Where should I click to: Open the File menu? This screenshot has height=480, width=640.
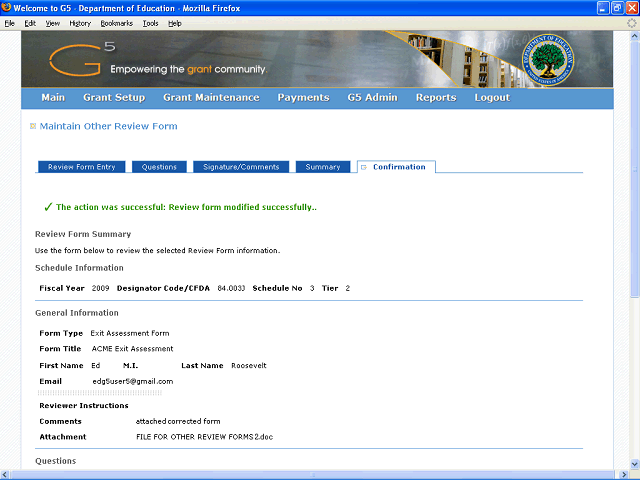click(9, 23)
